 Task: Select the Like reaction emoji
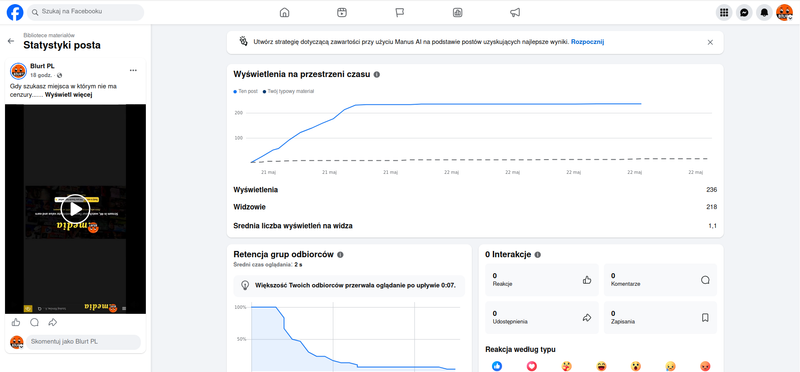[x=497, y=366]
